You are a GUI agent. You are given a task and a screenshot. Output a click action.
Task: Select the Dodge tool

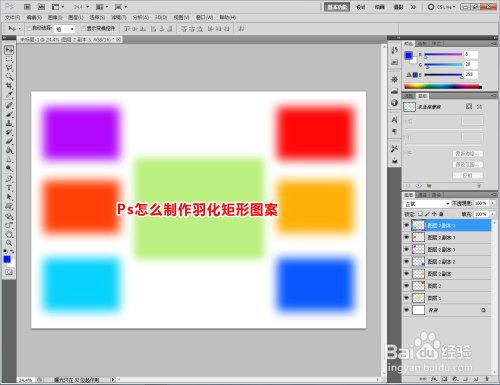click(x=9, y=168)
